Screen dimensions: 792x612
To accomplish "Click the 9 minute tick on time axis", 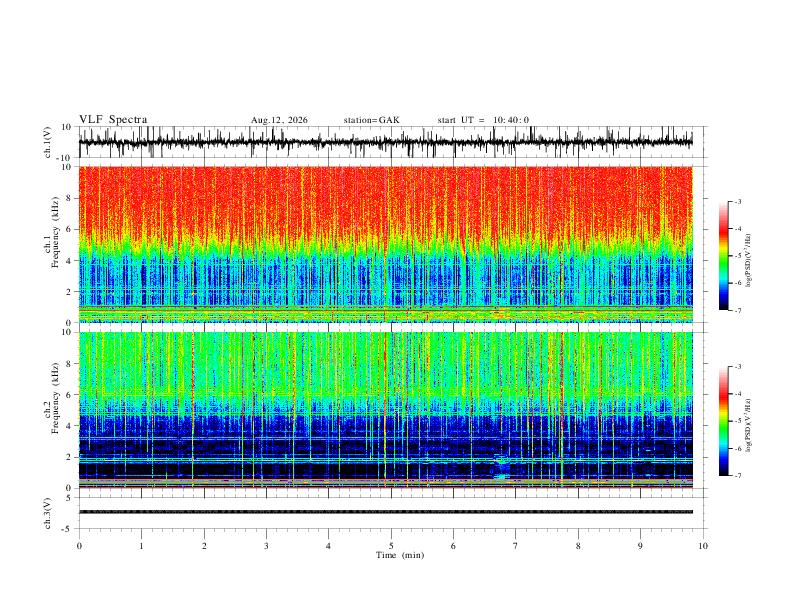I will click(640, 546).
